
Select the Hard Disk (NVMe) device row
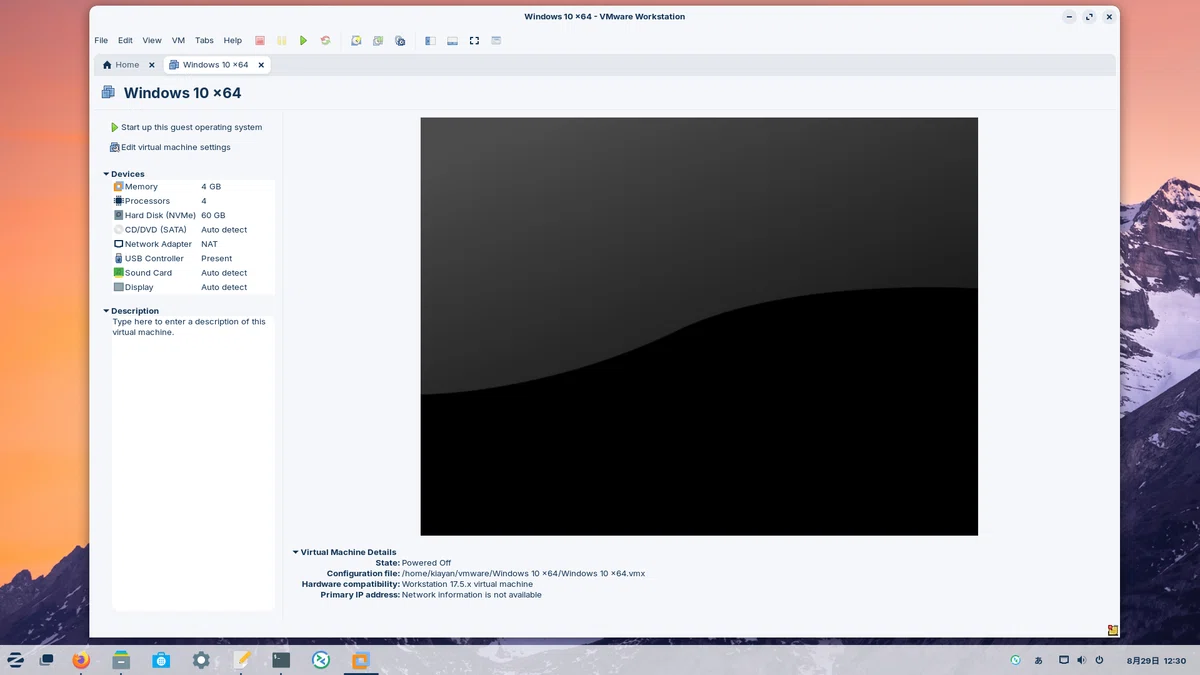click(x=193, y=215)
